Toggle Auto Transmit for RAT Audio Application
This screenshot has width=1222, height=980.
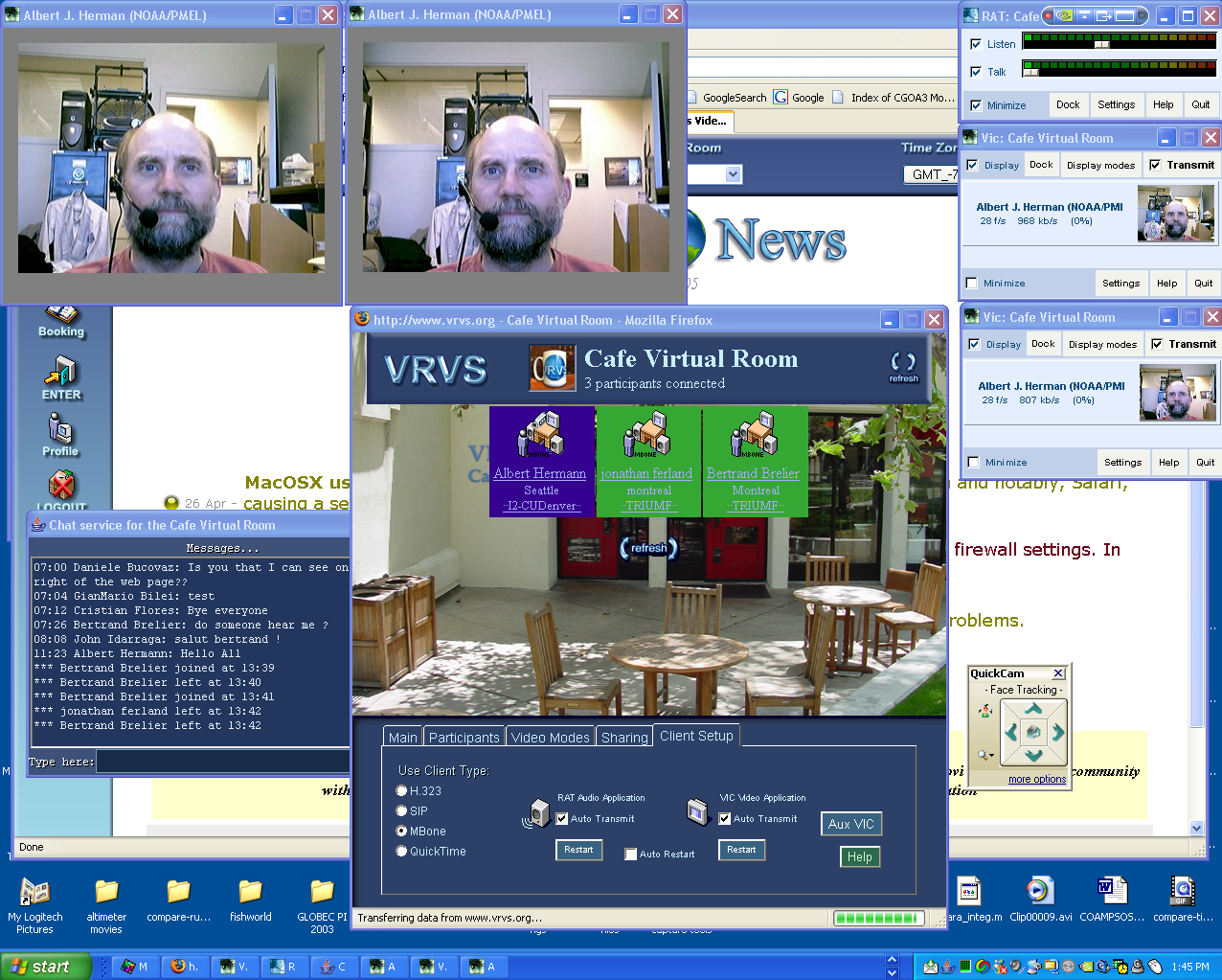coord(562,819)
